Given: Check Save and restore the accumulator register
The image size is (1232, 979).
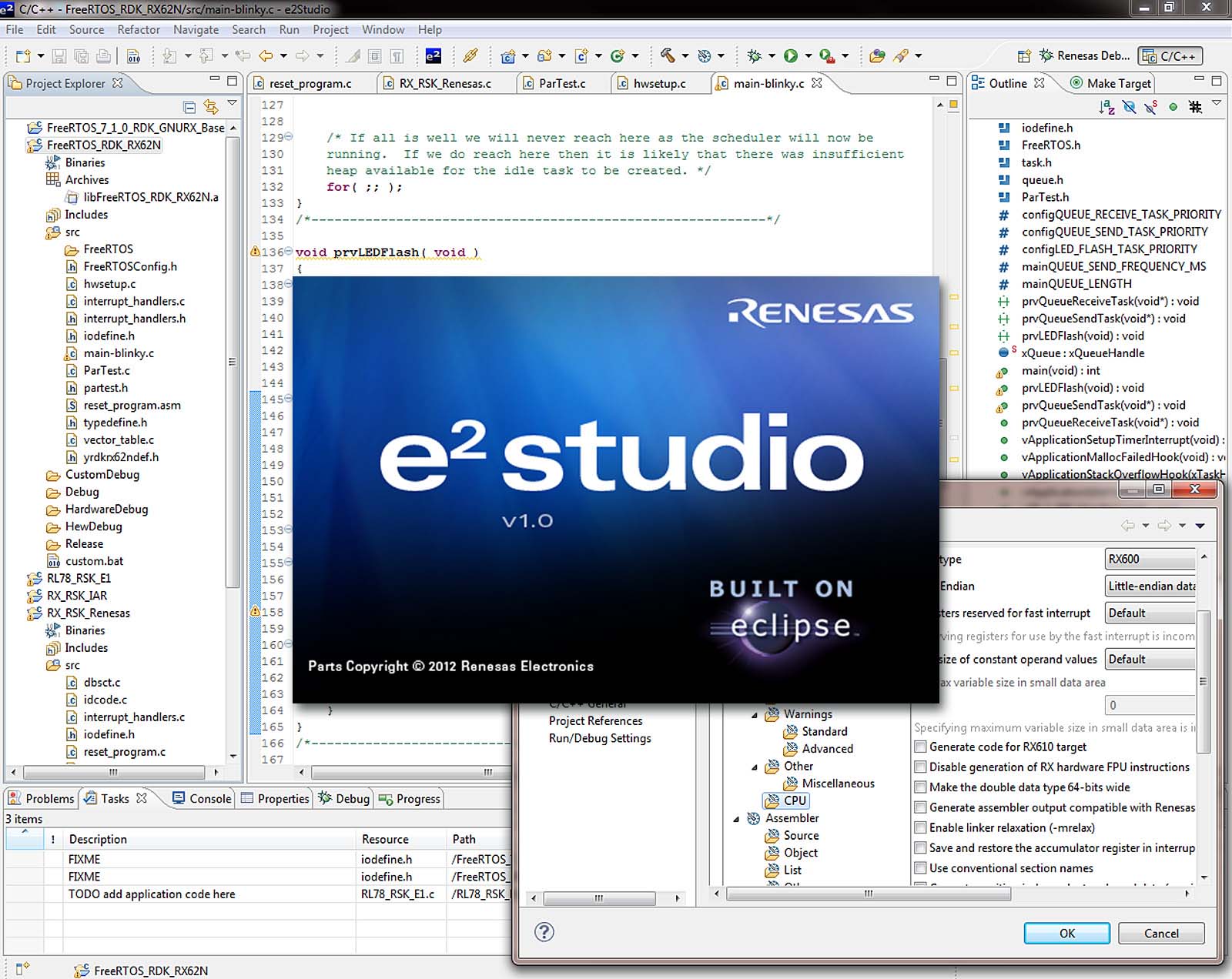Looking at the screenshot, I should click(920, 847).
